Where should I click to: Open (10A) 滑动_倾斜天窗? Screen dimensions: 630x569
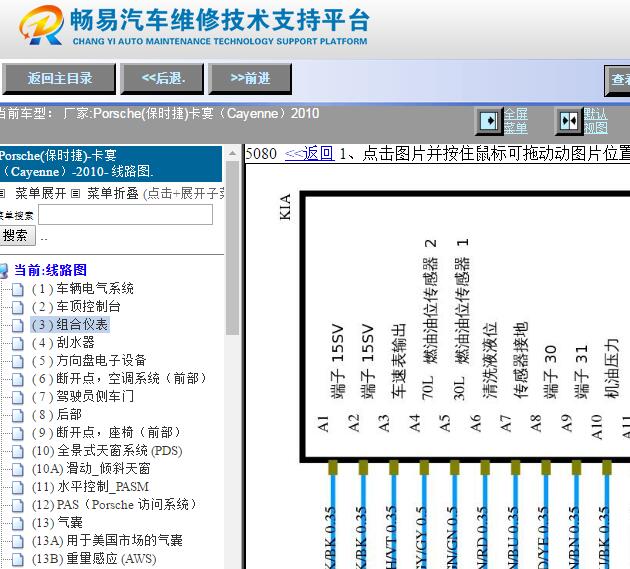pyautogui.click(x=91, y=469)
